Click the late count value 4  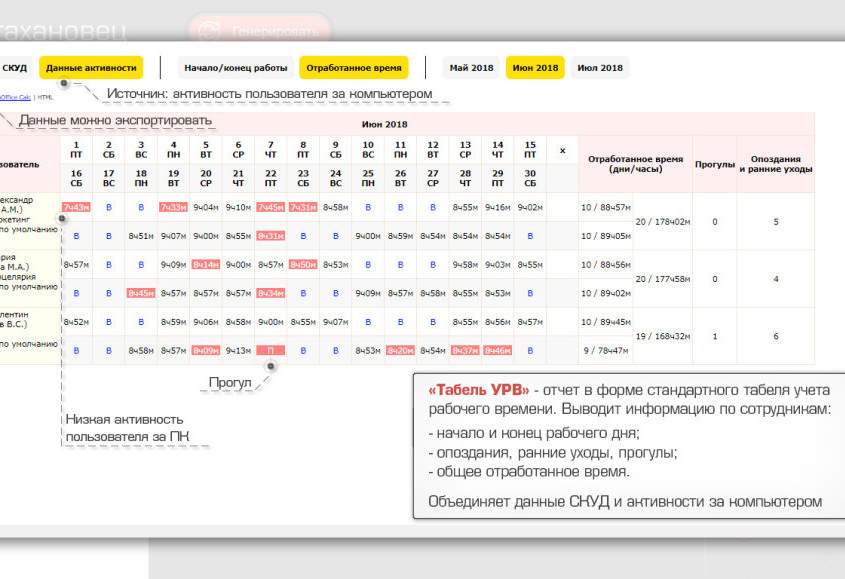776,279
